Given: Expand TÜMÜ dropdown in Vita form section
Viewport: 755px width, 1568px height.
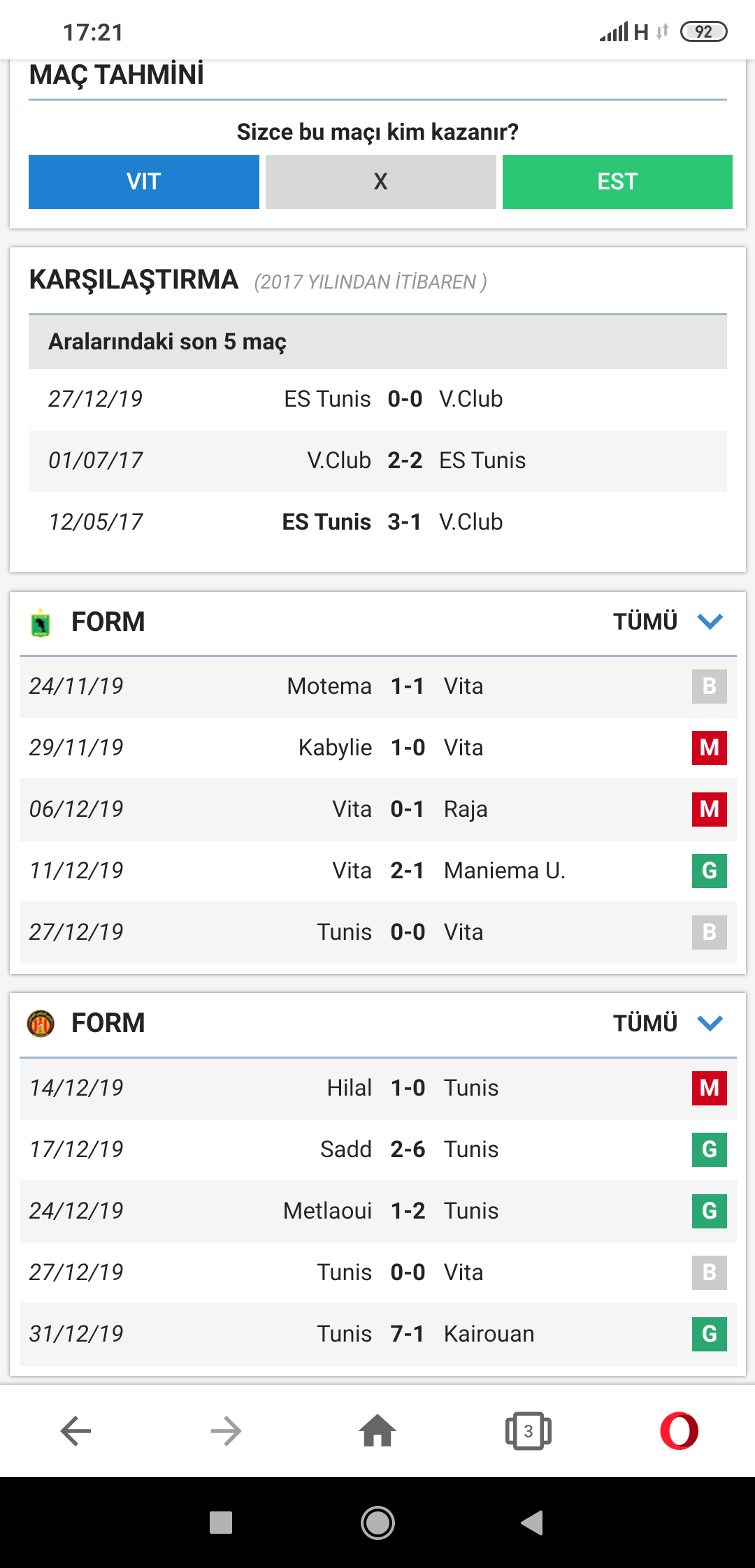Looking at the screenshot, I should pyautogui.click(x=668, y=621).
